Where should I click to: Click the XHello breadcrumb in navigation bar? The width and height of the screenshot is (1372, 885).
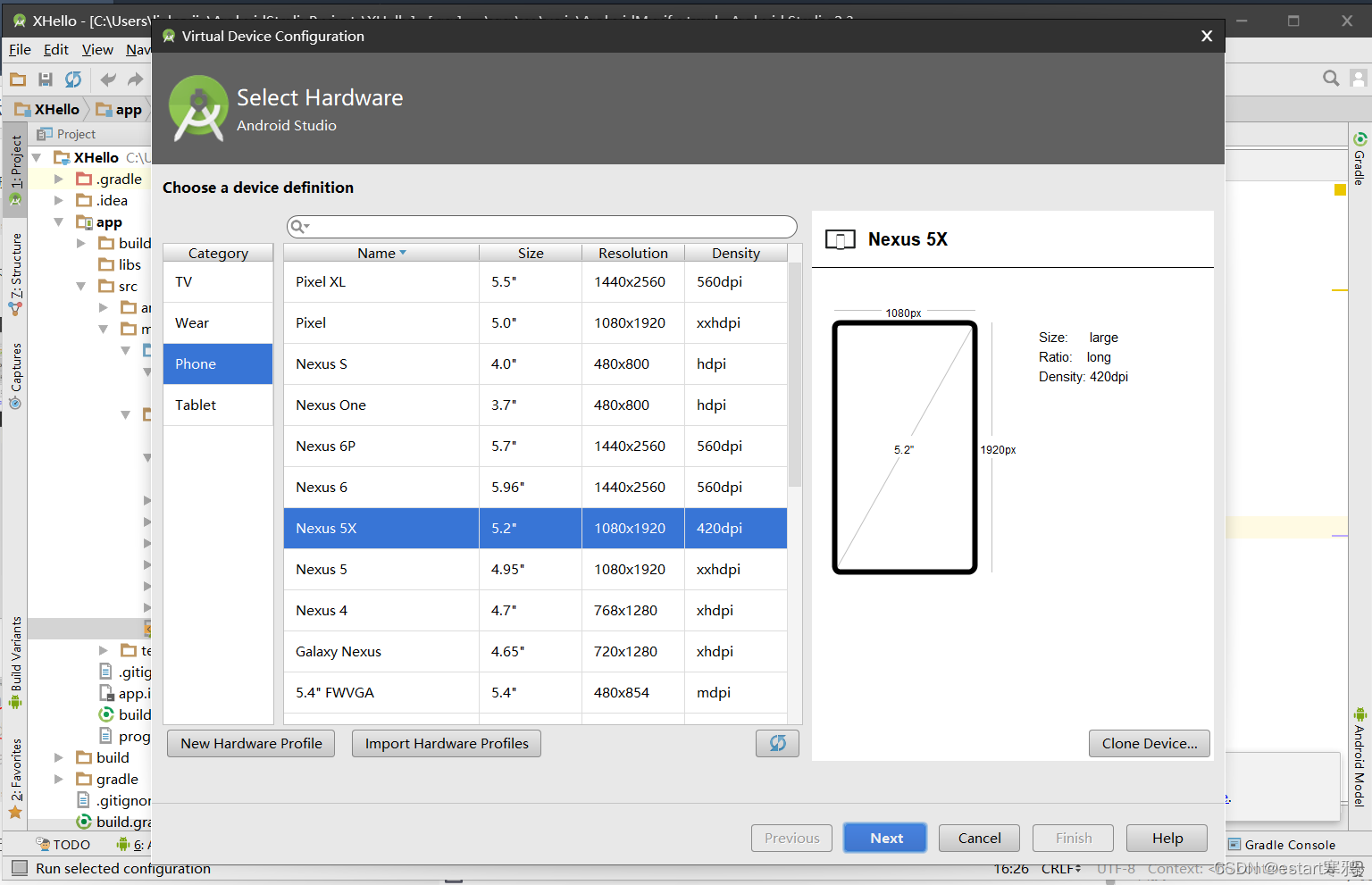click(x=47, y=109)
